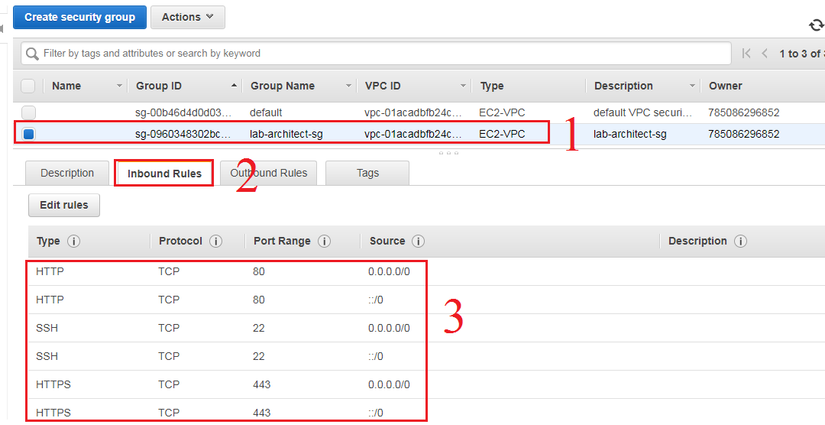Uncheck the lab-architect-sg row checkbox

(28, 134)
